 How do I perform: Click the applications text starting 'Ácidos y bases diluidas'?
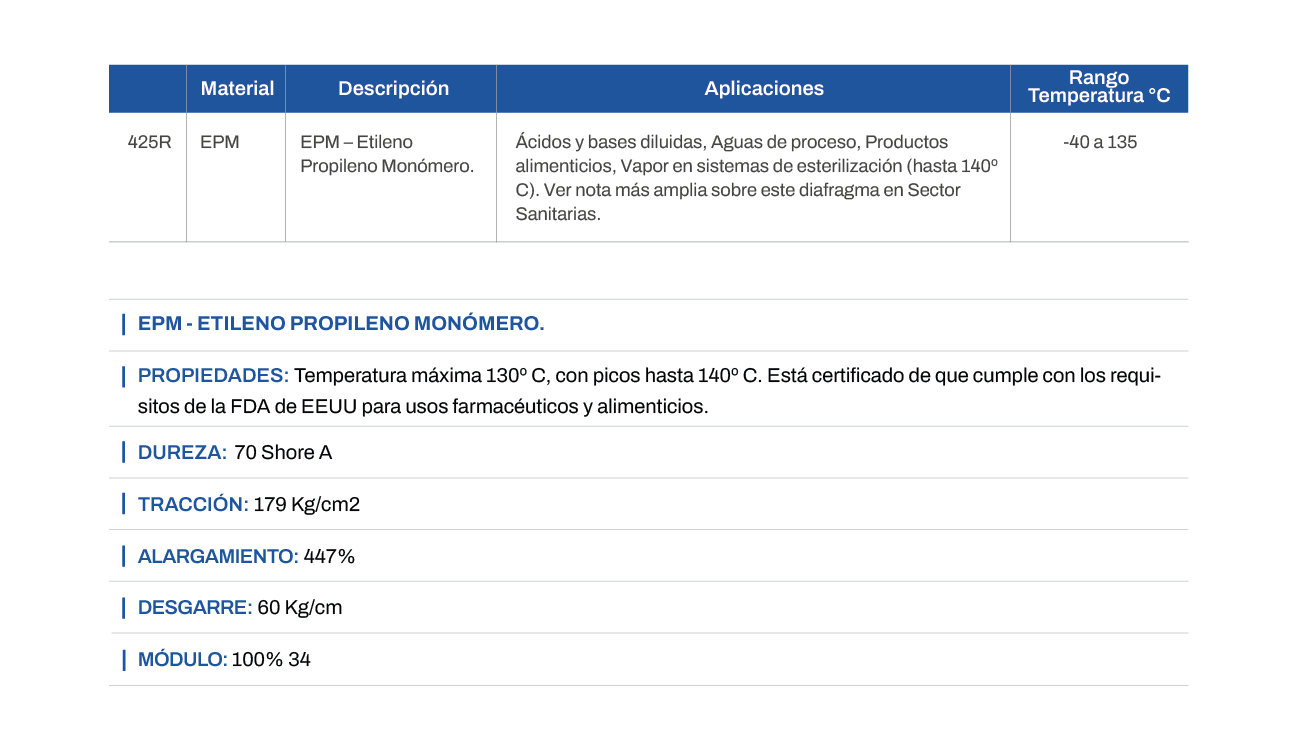(757, 178)
